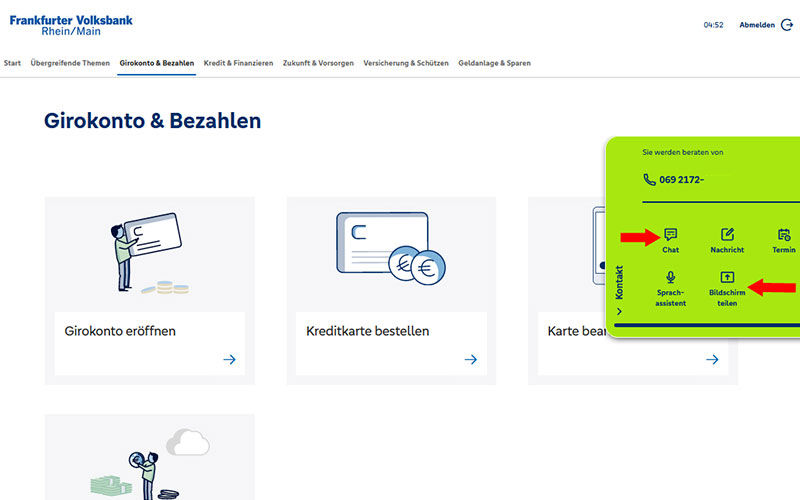The height and width of the screenshot is (500, 800).
Task: Click the vertical Kontakt label
Action: pos(619,282)
